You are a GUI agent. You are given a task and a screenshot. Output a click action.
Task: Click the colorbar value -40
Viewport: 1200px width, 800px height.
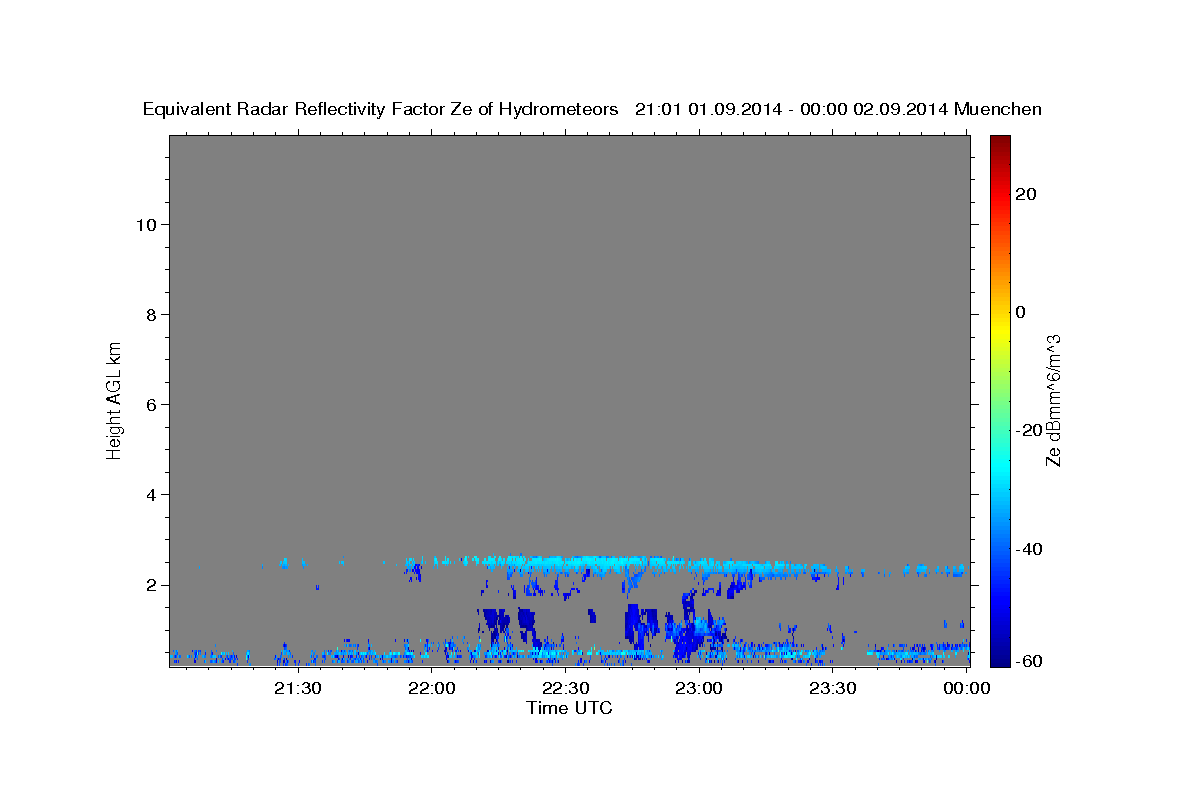1030,548
